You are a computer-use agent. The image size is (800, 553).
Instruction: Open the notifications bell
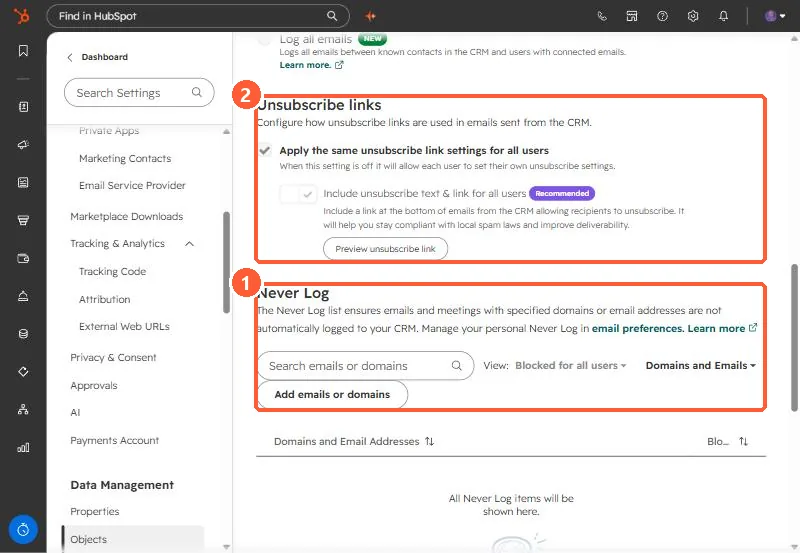(723, 16)
